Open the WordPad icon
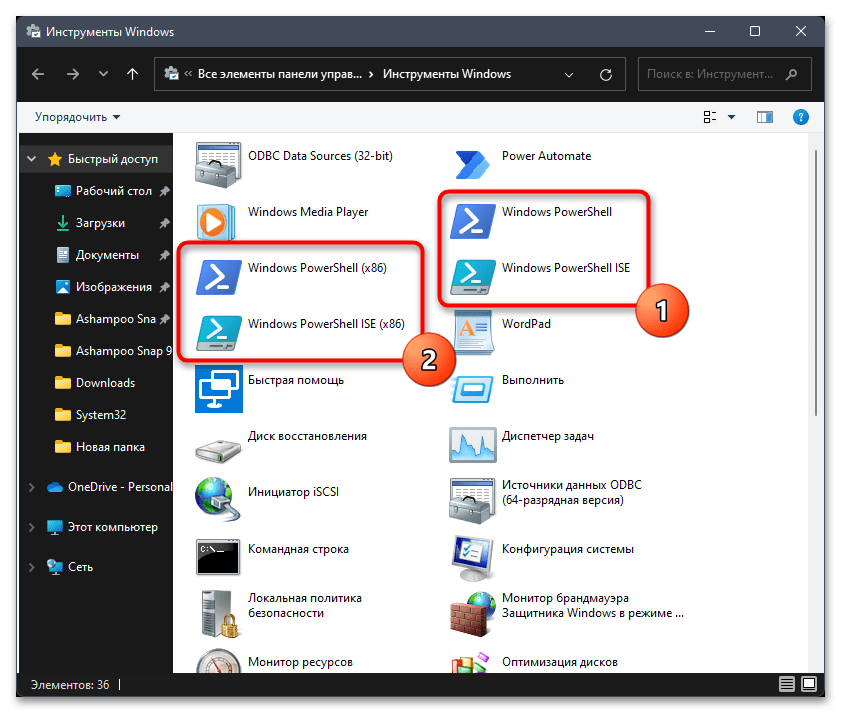This screenshot has height=713, width=841. click(x=473, y=333)
